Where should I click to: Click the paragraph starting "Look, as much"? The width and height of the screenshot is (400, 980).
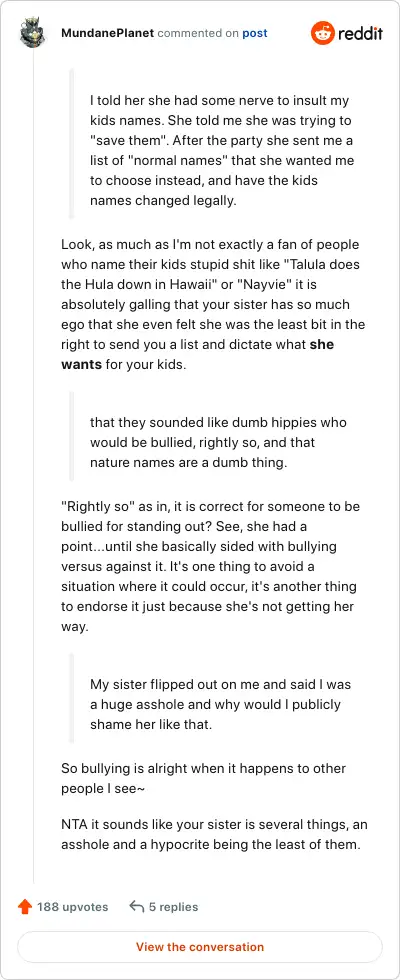tap(213, 304)
